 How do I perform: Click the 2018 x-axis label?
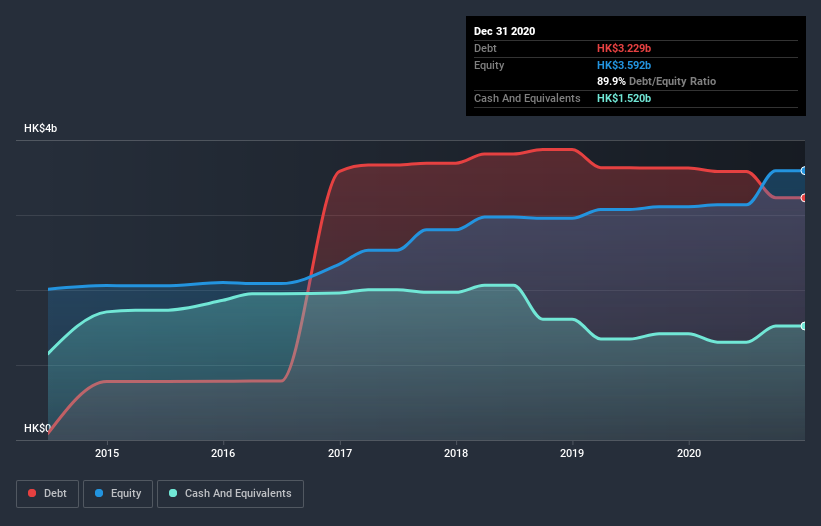tap(456, 453)
